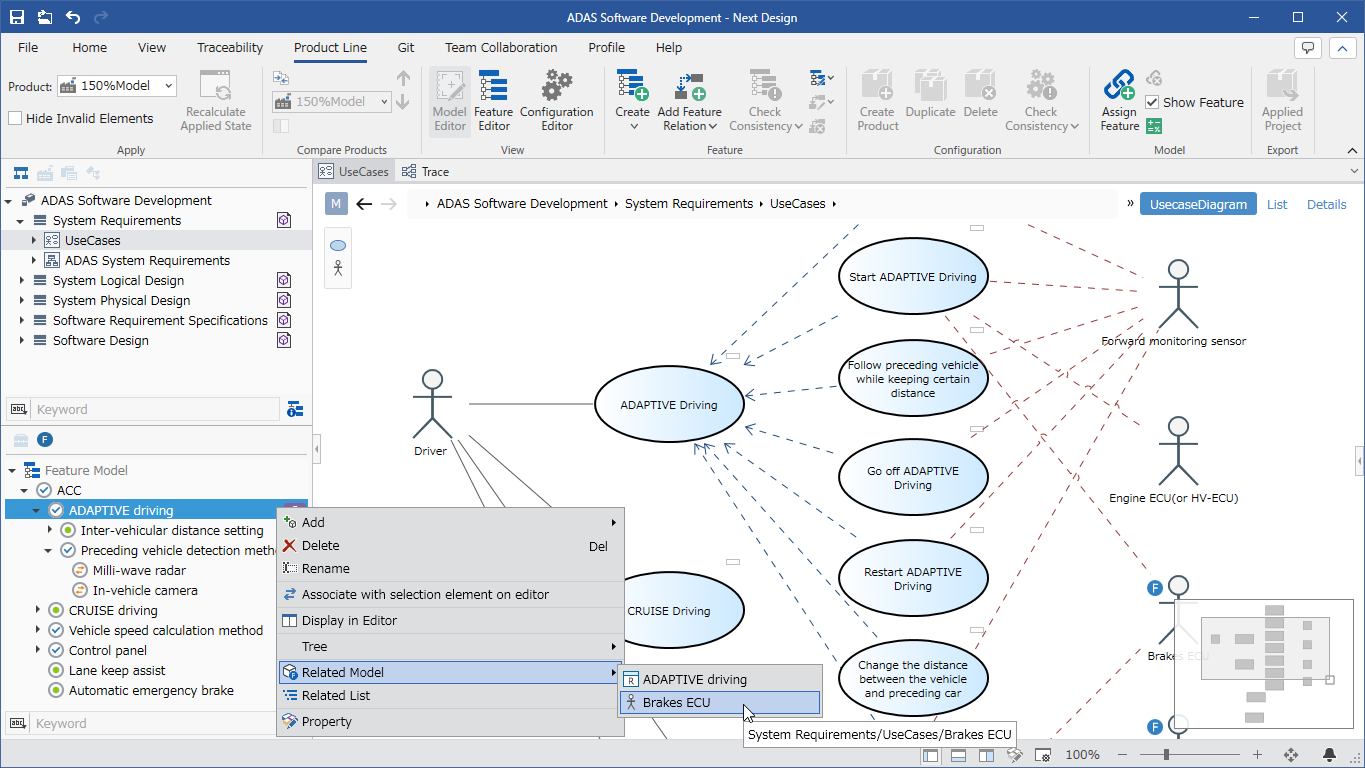Click the model navigator tree-view icon
The height and width of the screenshot is (768, 1365).
[20, 173]
